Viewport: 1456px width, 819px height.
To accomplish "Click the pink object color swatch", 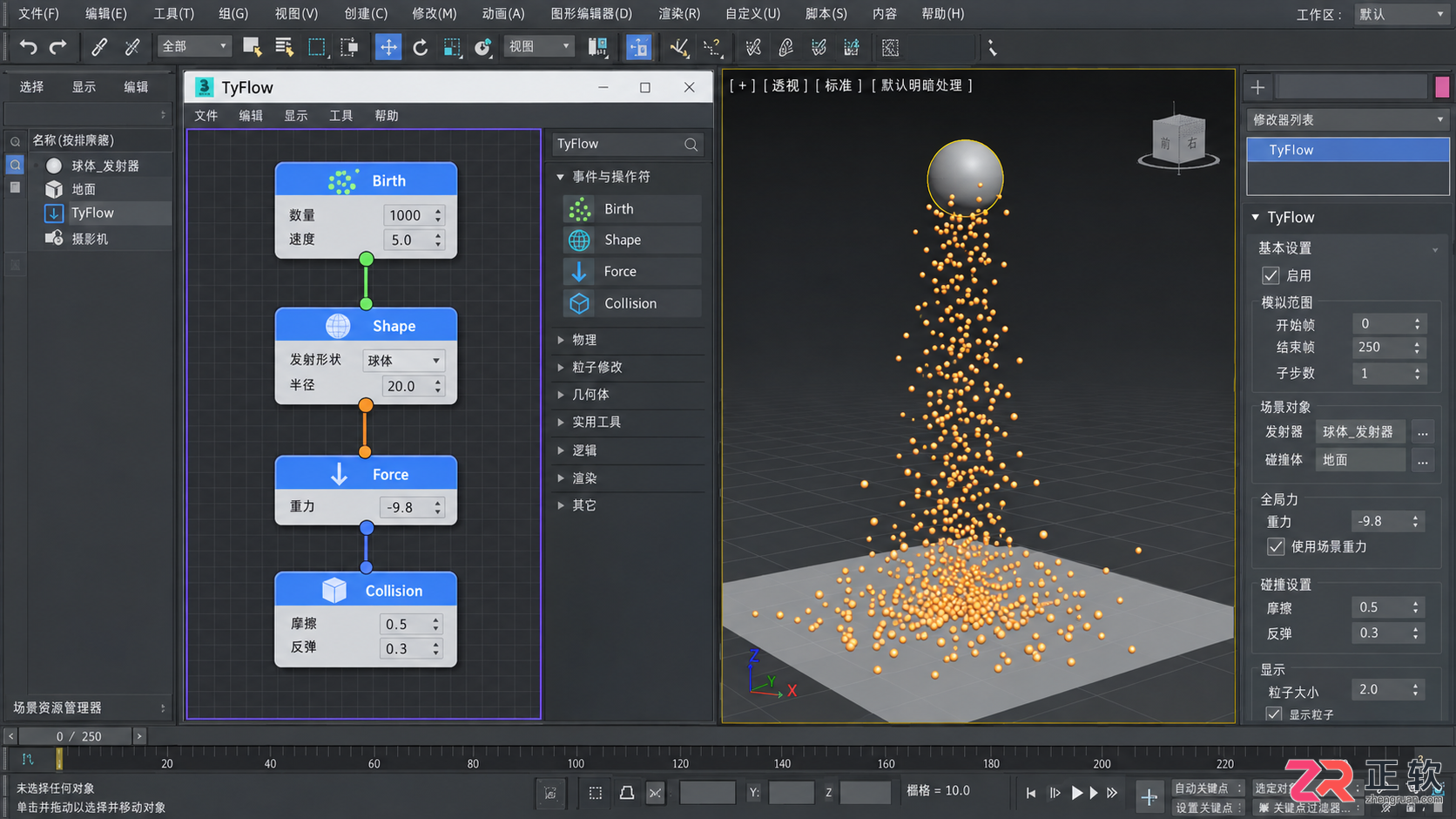I will click(x=1442, y=87).
